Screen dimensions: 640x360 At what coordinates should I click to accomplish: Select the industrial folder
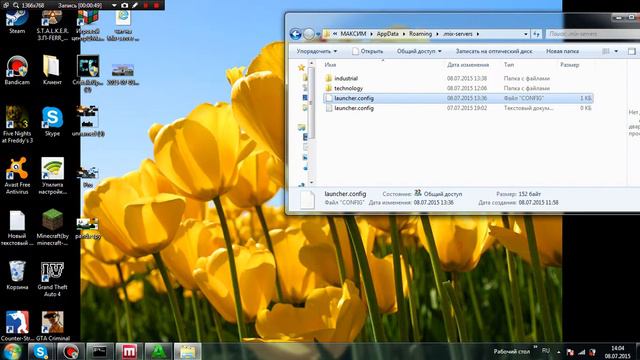458,78
